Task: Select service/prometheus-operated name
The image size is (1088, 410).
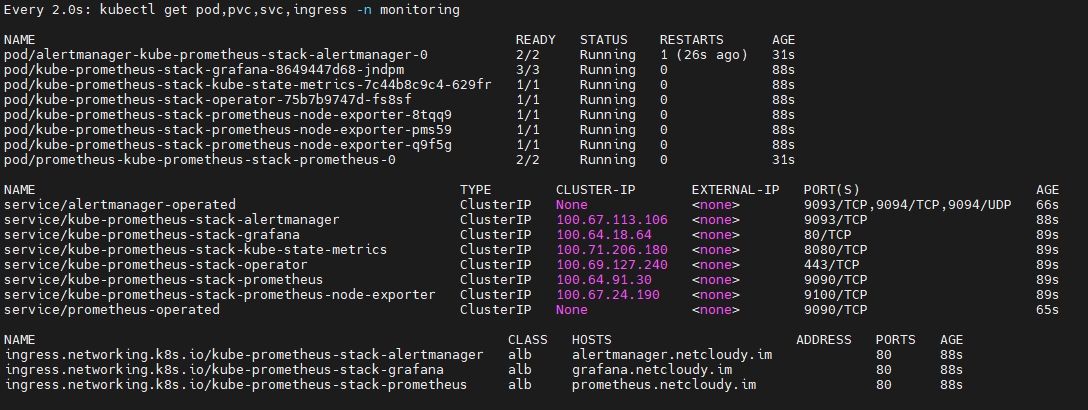Action: [x=112, y=309]
